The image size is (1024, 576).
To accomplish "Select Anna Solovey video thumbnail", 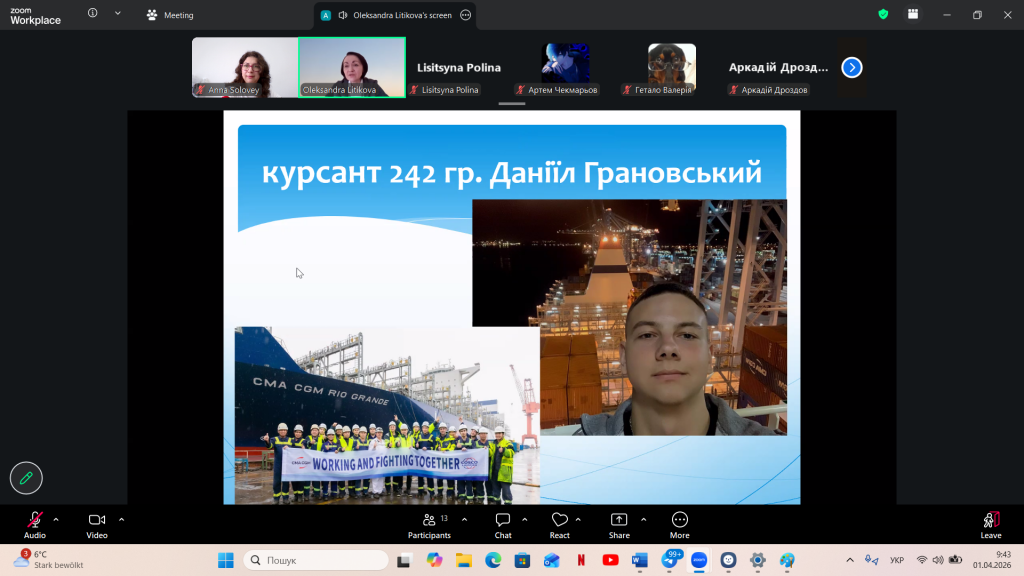I will (245, 67).
